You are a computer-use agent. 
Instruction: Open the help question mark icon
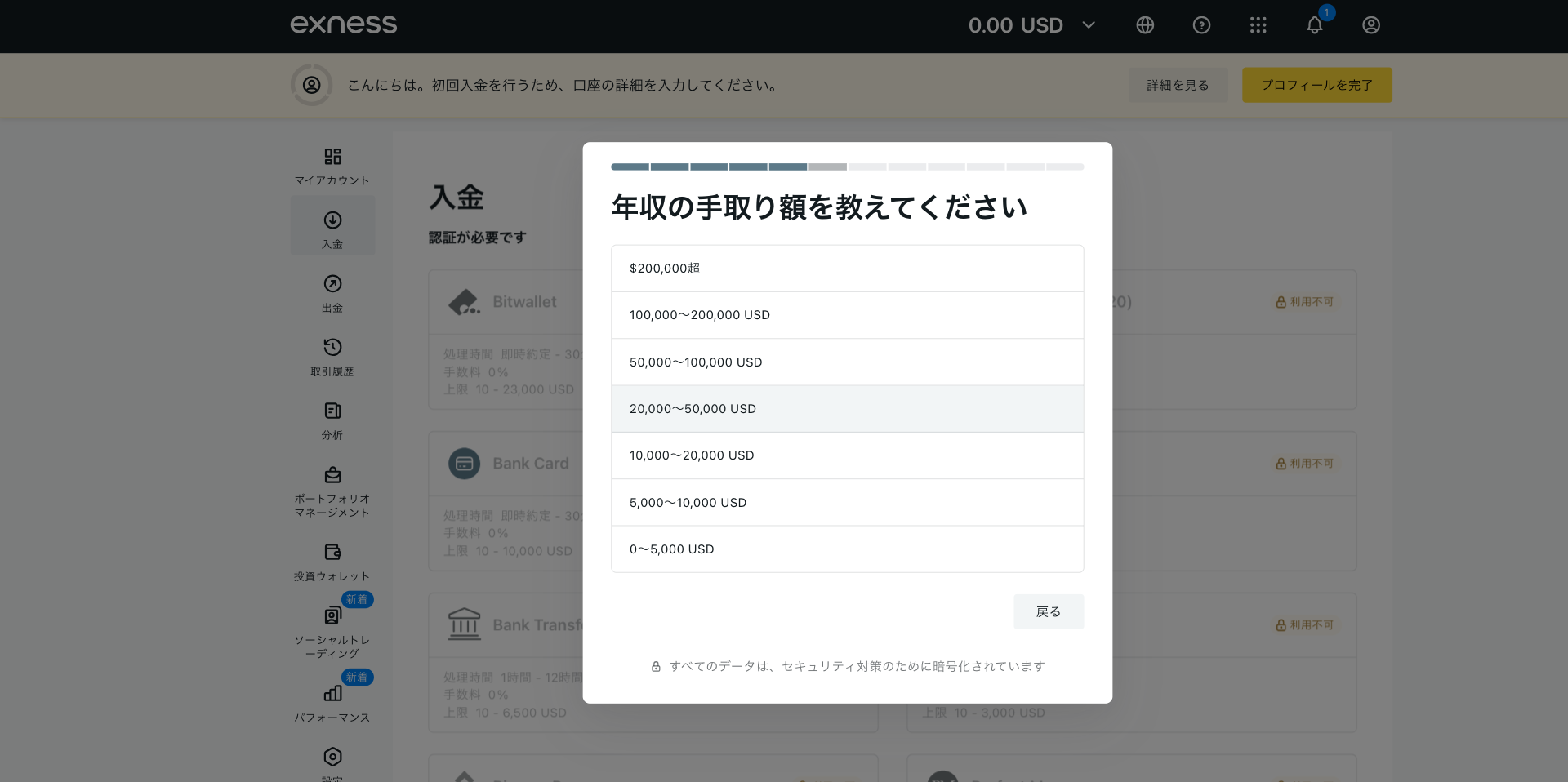[1201, 25]
